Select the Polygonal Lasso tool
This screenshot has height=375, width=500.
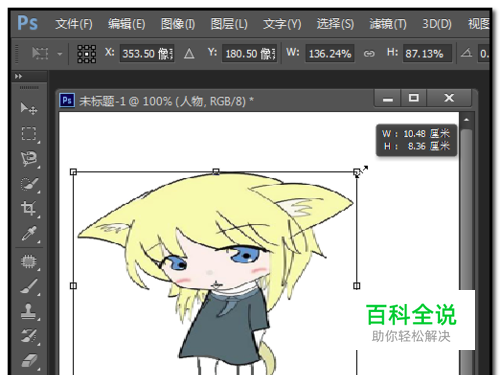click(x=29, y=159)
